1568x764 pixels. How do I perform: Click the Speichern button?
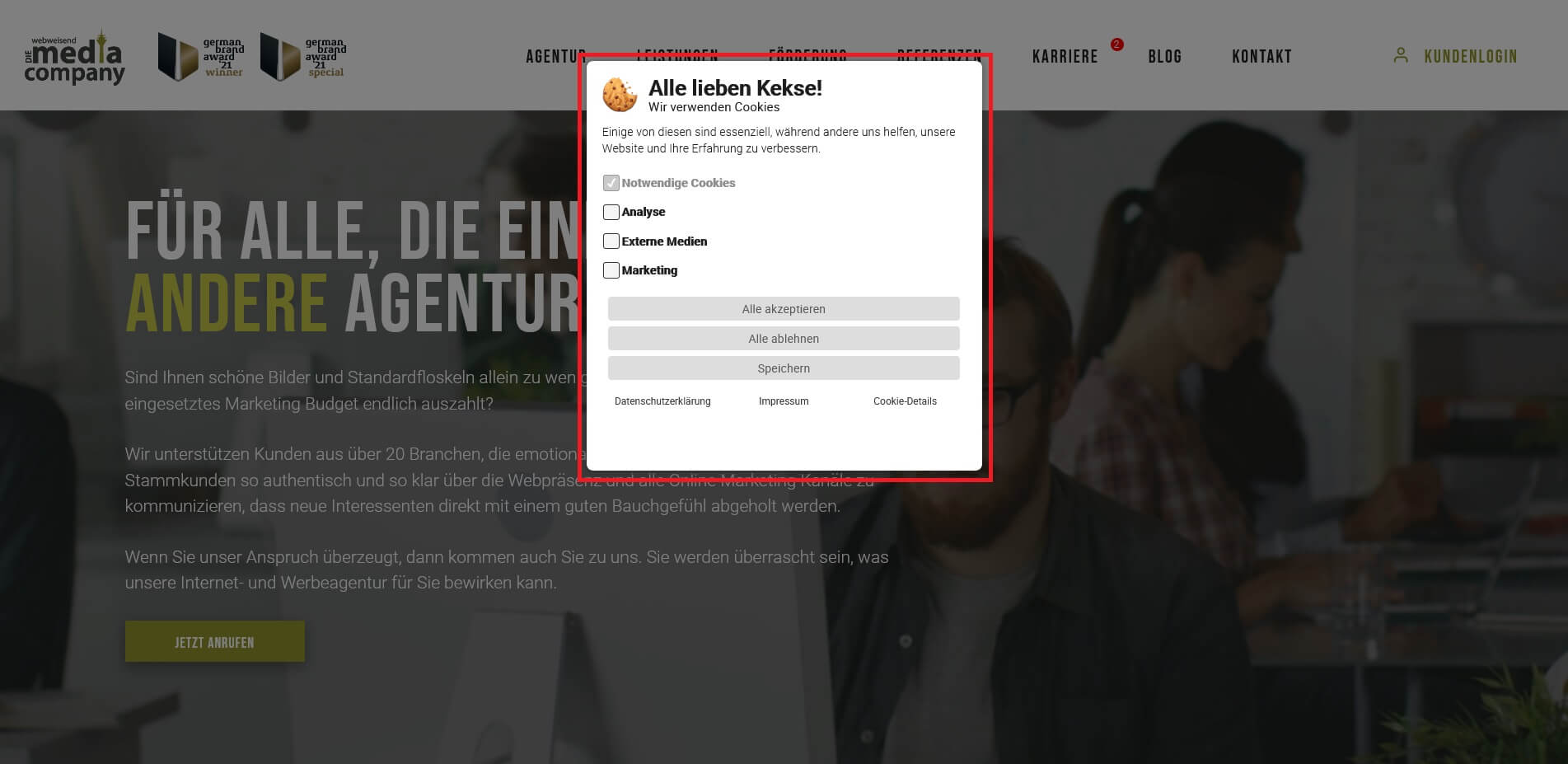pos(784,368)
